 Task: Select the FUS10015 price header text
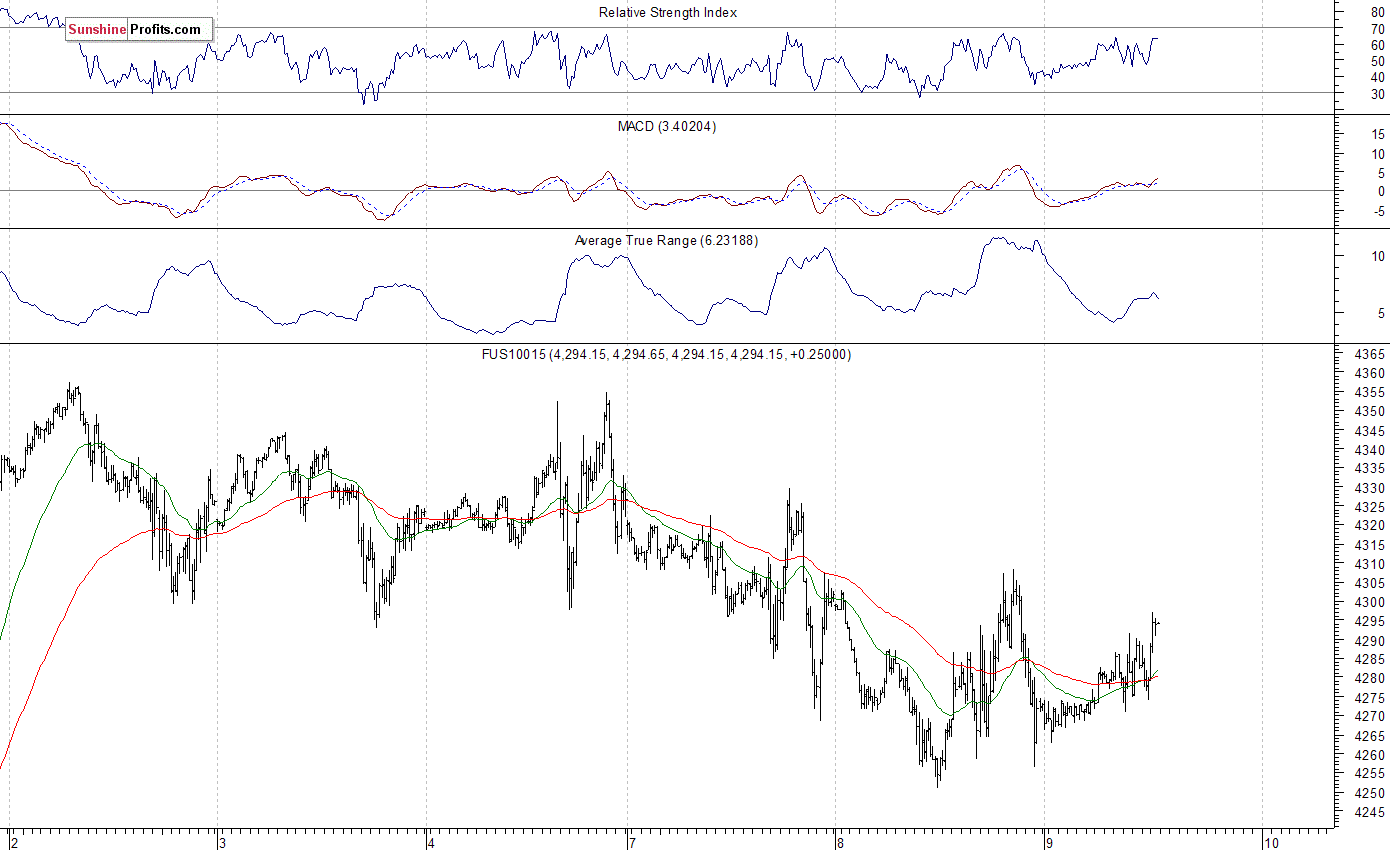coord(667,354)
